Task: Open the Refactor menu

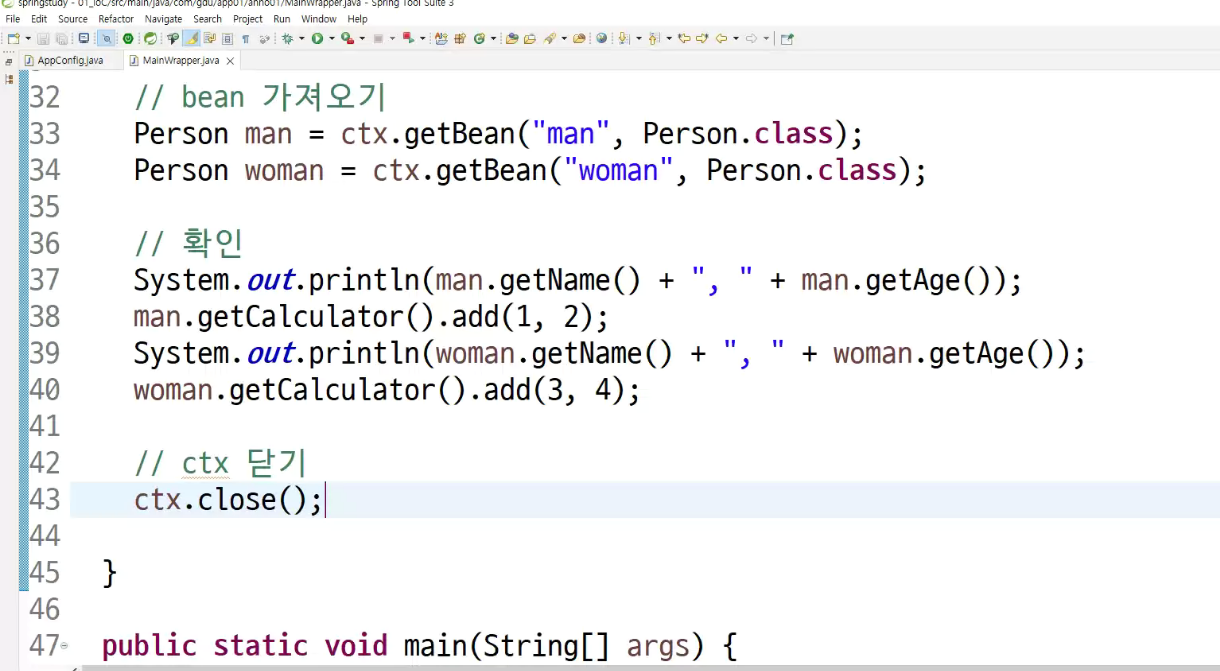Action: click(116, 19)
